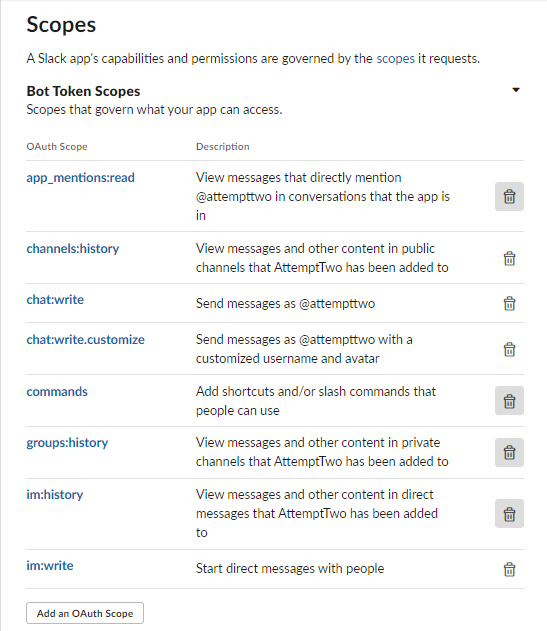Delete the groups:history scope
This screenshot has width=547, height=631.
click(509, 453)
